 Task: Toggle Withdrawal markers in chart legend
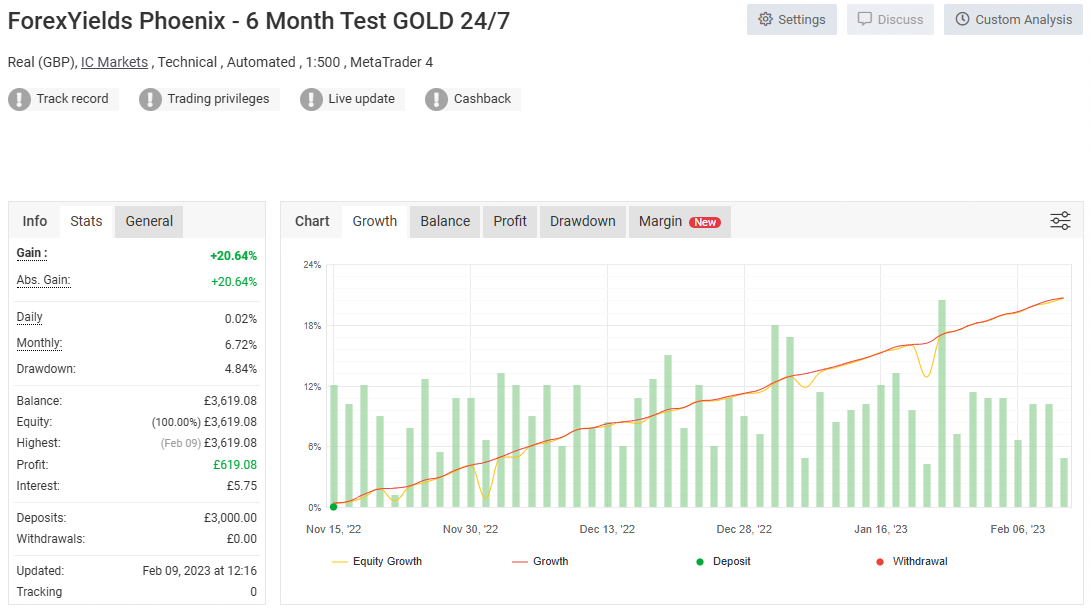click(x=911, y=562)
